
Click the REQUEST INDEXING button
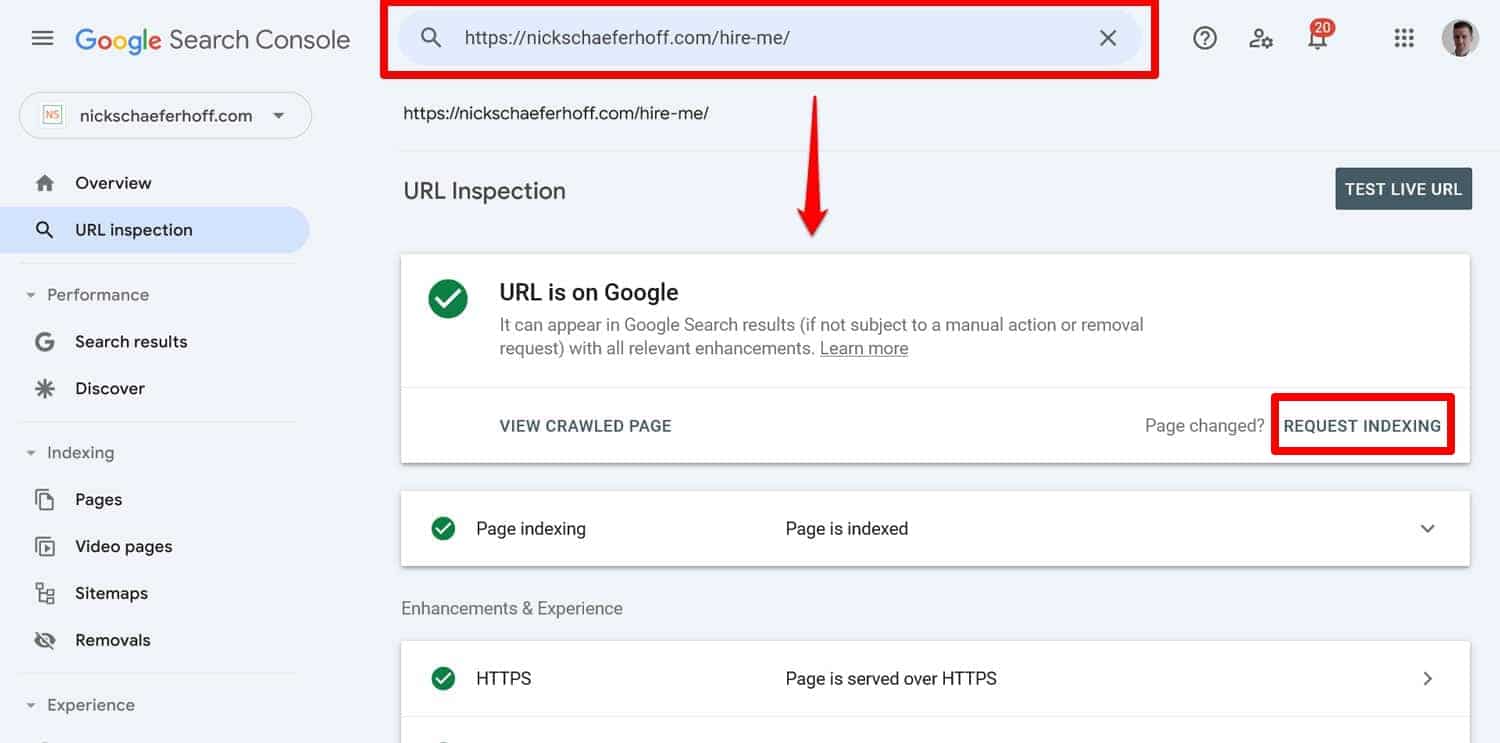click(1362, 425)
